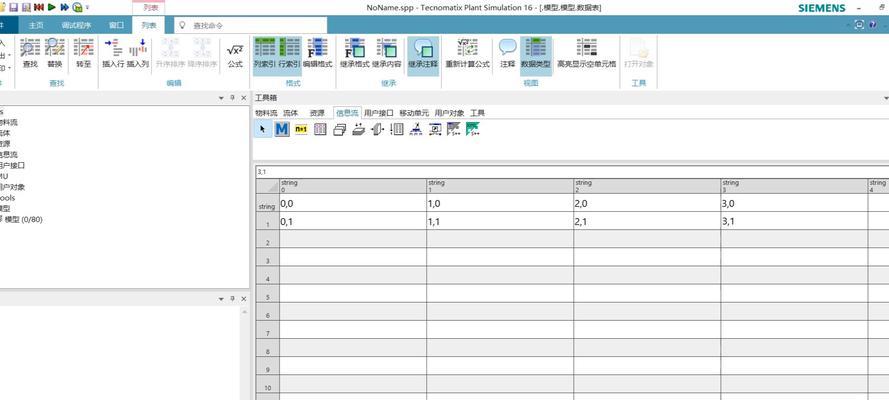Select the pointer tool in the toolbox
The image size is (889, 400).
point(263,129)
